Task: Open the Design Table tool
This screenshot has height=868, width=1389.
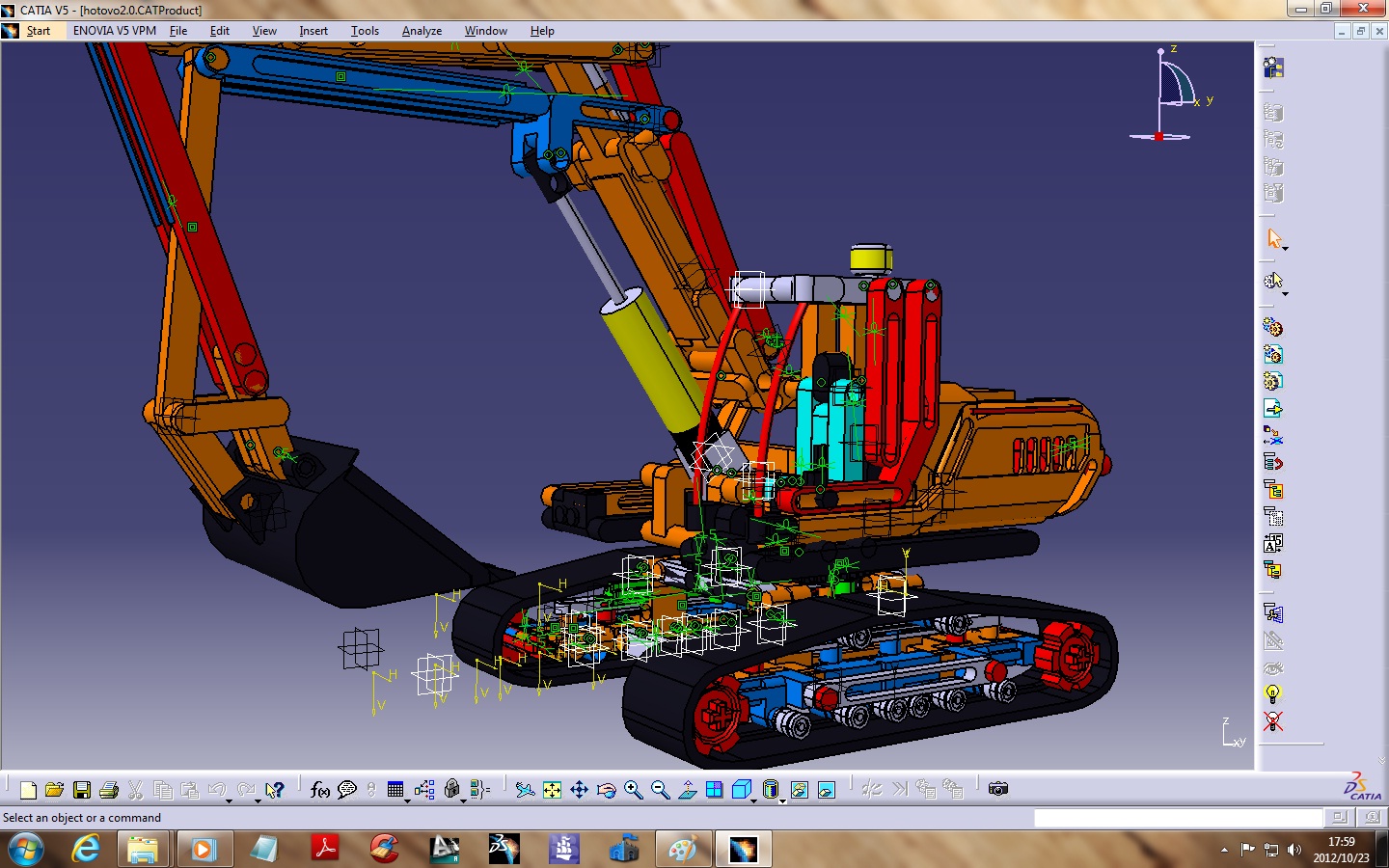Action: click(x=395, y=790)
